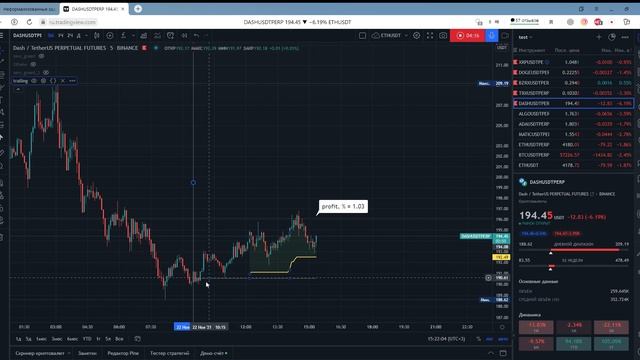The image size is (640, 360).
Task: Switch to the DASHUSDTPERP browser tab
Action: click(x=94, y=9)
